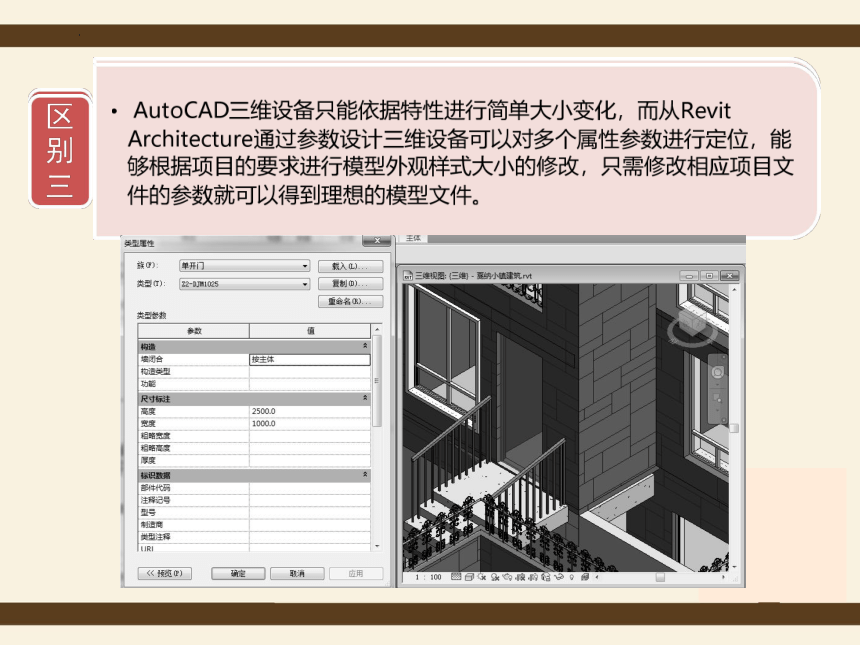Click the 3D view horizontal scrollbar thumb
This screenshot has height=645, width=860.
pos(660,577)
